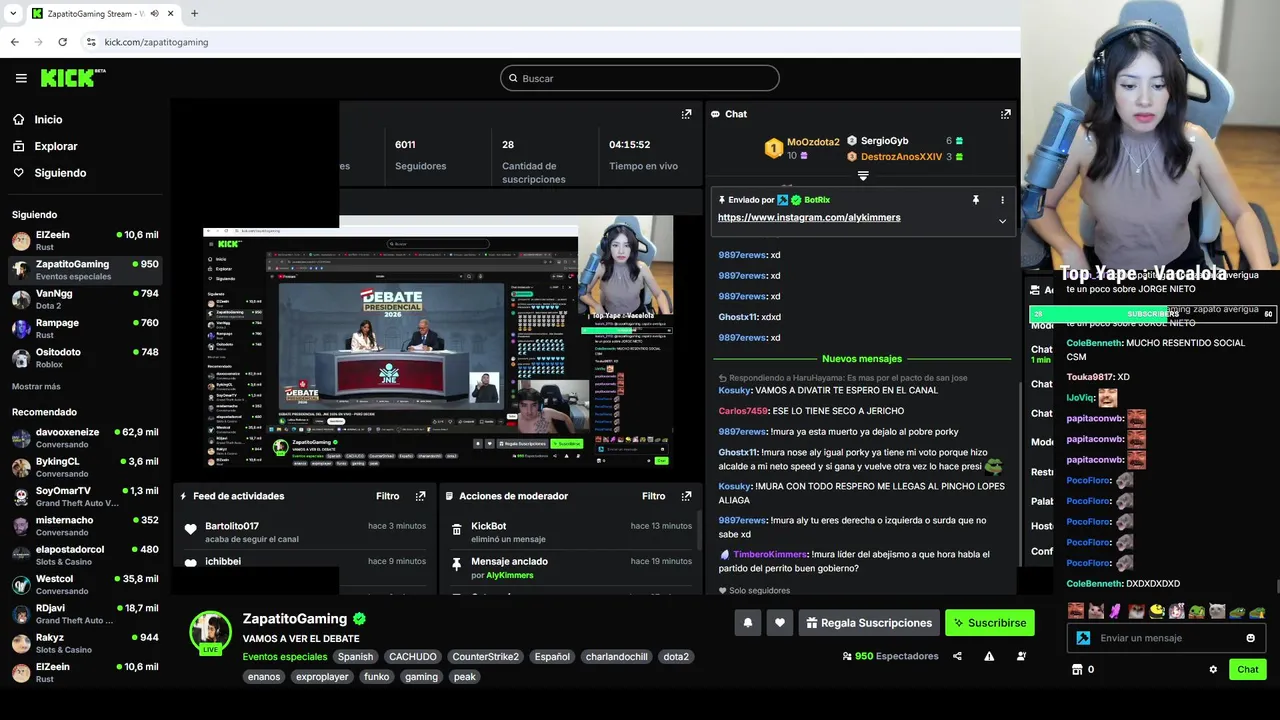This screenshot has width=1280, height=720.
Task: Click the green Suscribirse button
Action: tap(990, 622)
